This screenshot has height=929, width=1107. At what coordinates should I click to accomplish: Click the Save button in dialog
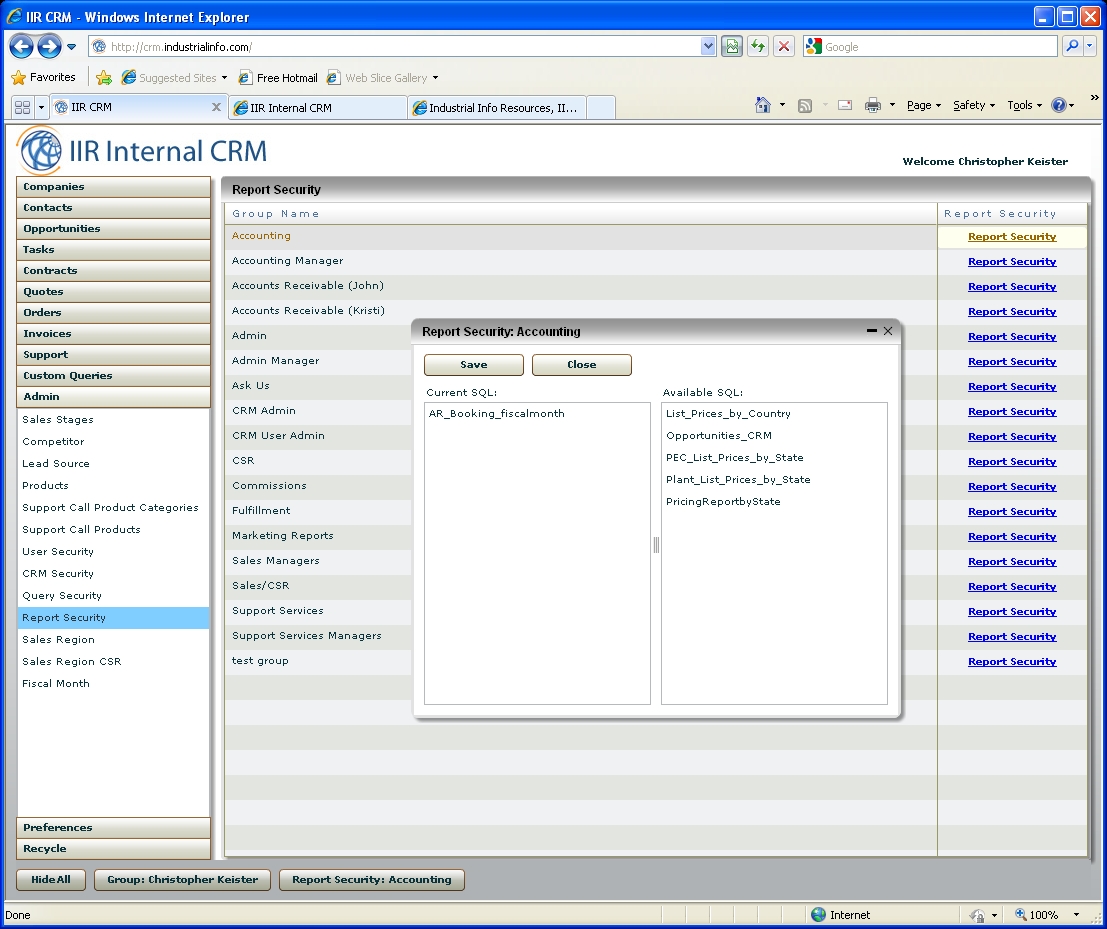pos(473,365)
